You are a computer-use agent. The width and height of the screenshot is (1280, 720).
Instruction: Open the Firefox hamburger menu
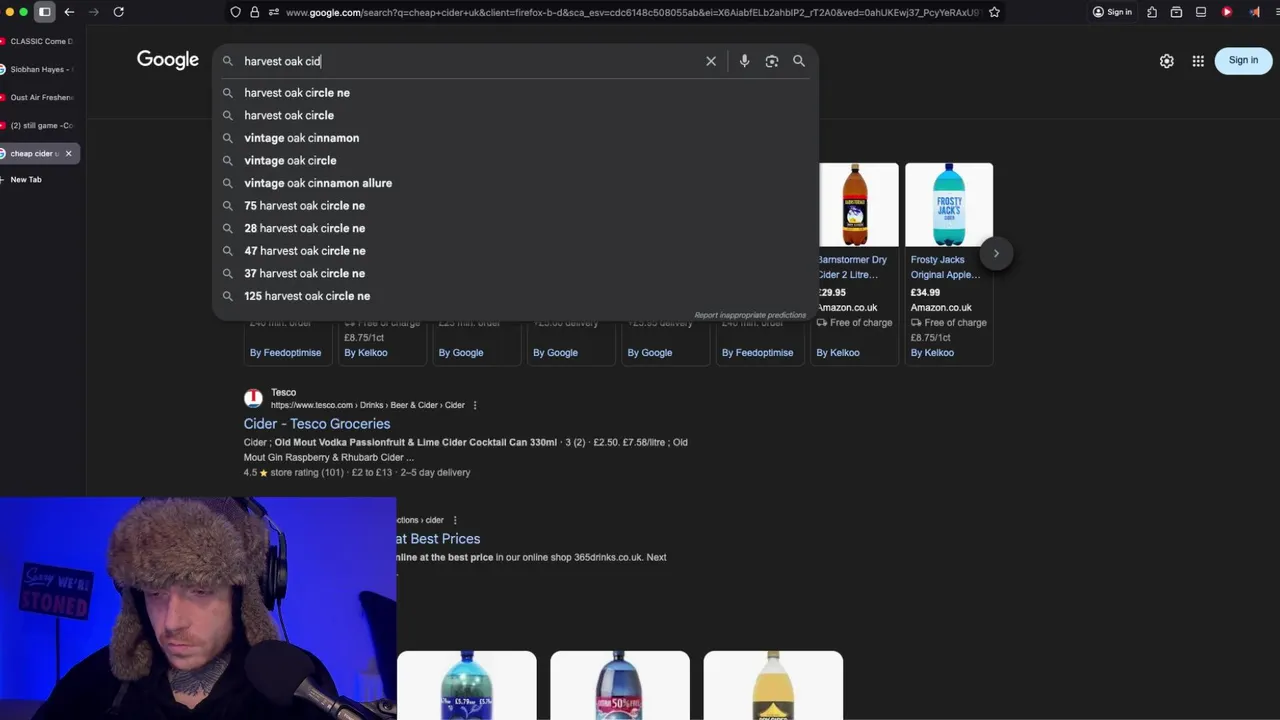1276,12
